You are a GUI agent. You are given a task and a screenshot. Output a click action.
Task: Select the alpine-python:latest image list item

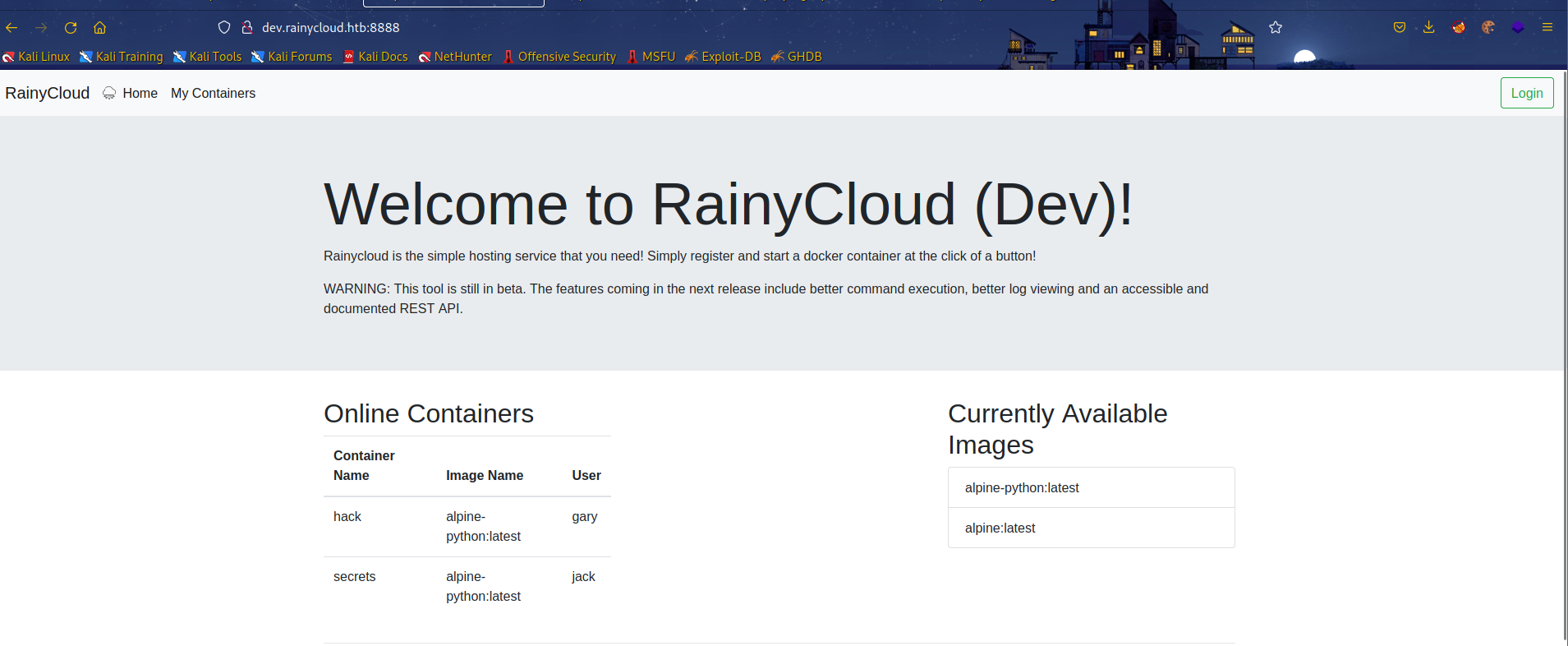(x=1092, y=487)
